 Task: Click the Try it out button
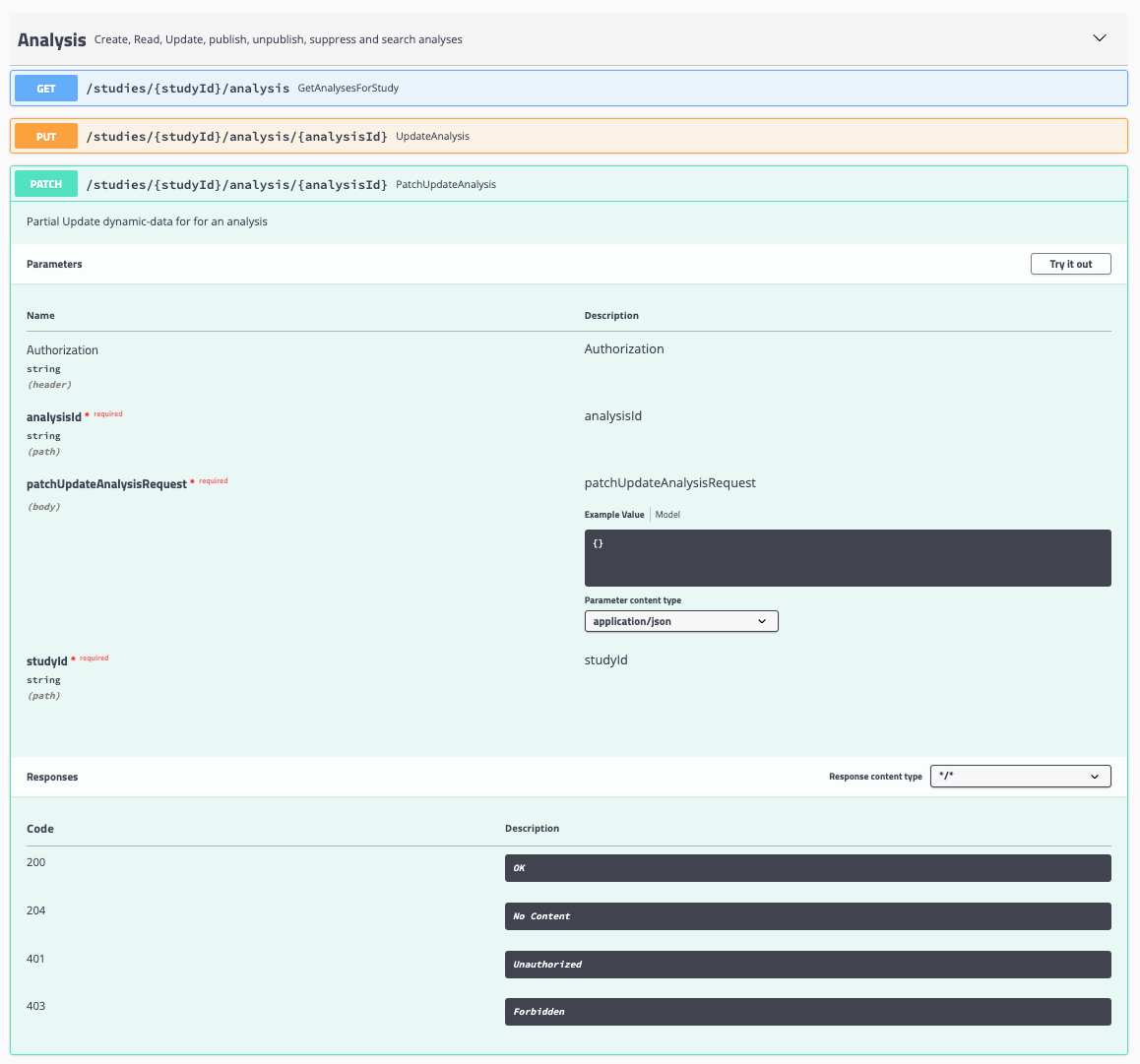(x=1070, y=263)
